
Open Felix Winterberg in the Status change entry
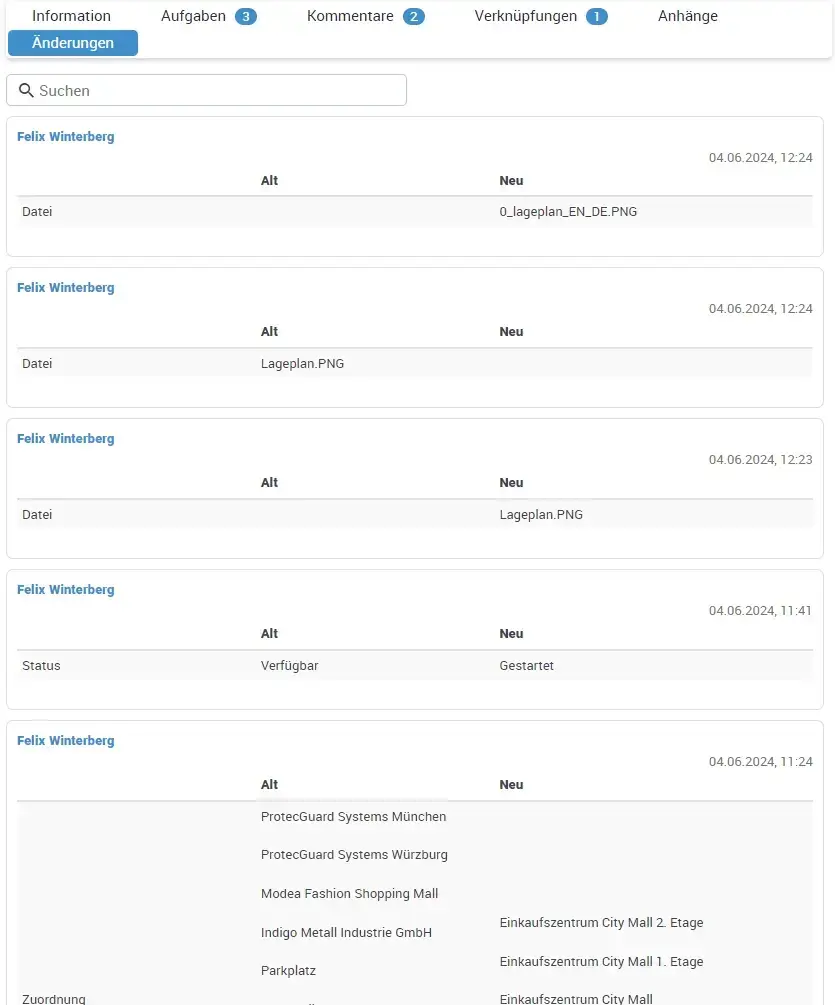point(66,590)
